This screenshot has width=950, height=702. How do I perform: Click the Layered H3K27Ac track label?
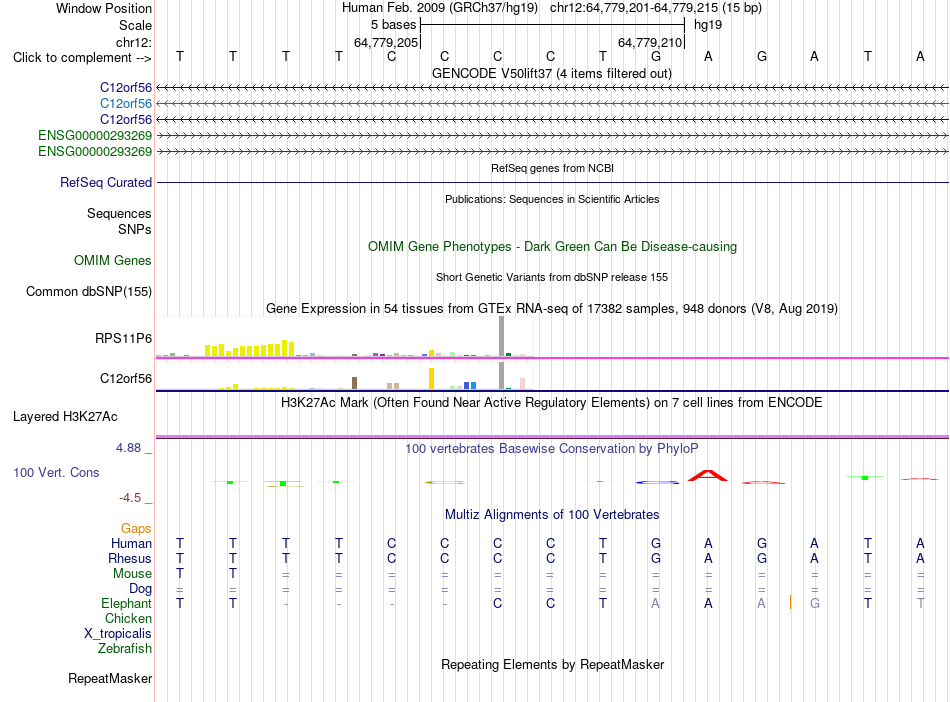65,417
